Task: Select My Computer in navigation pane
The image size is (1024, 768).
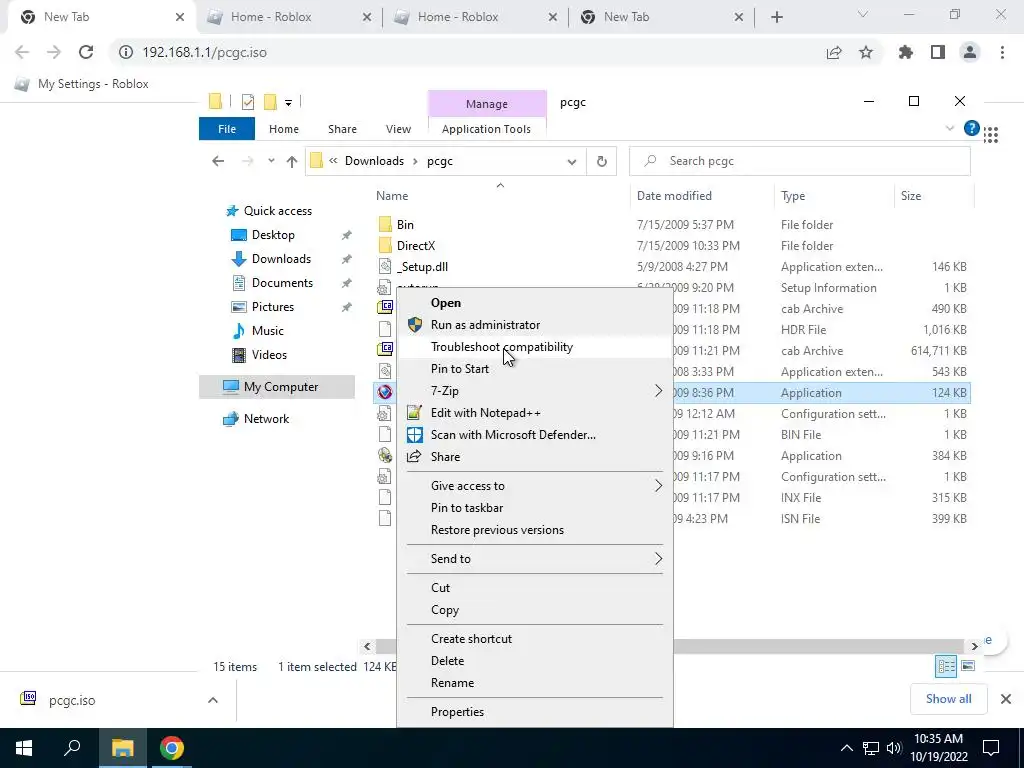Action: click(x=277, y=387)
